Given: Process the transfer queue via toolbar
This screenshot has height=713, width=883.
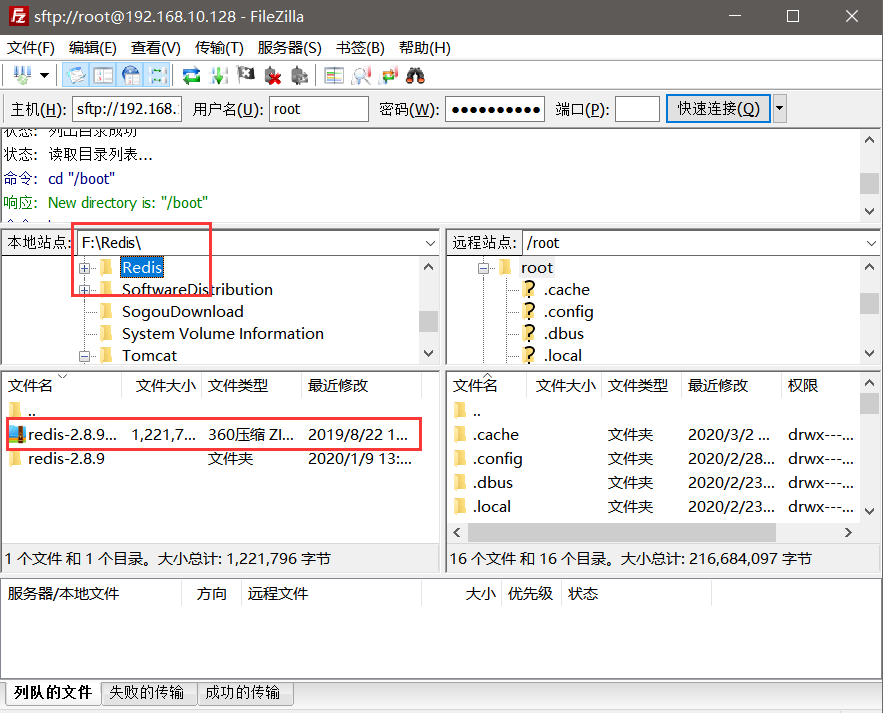Looking at the screenshot, I should 218,75.
